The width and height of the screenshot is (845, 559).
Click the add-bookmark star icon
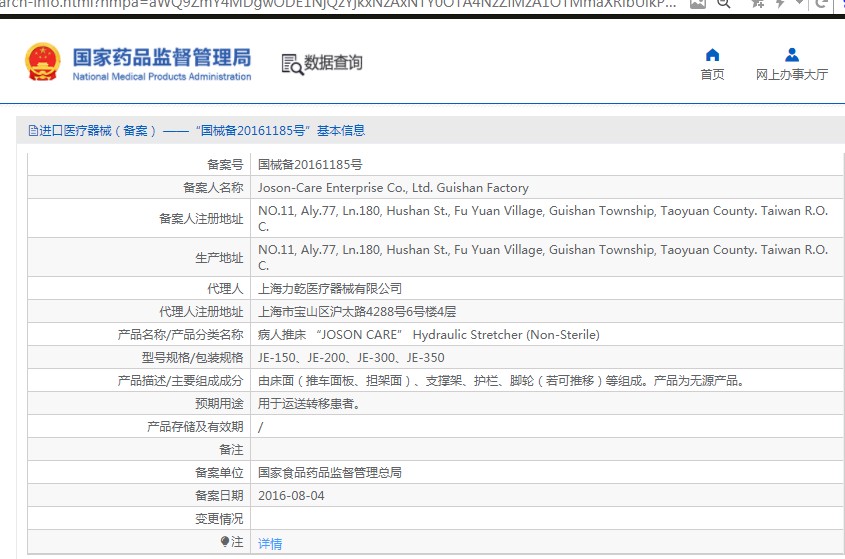pyautogui.click(x=758, y=3)
